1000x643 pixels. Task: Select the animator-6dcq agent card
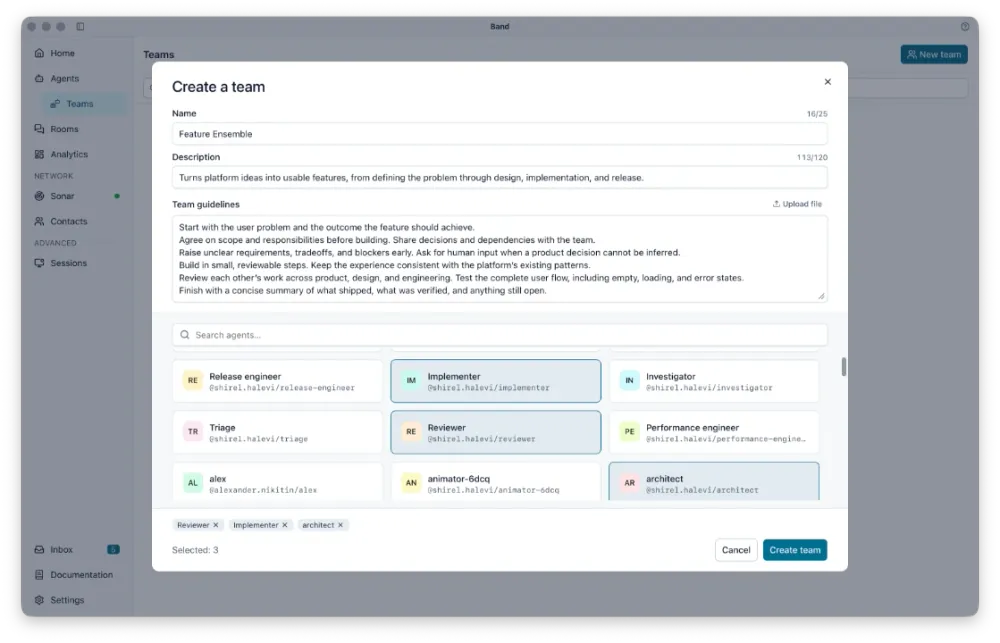[x=496, y=482]
